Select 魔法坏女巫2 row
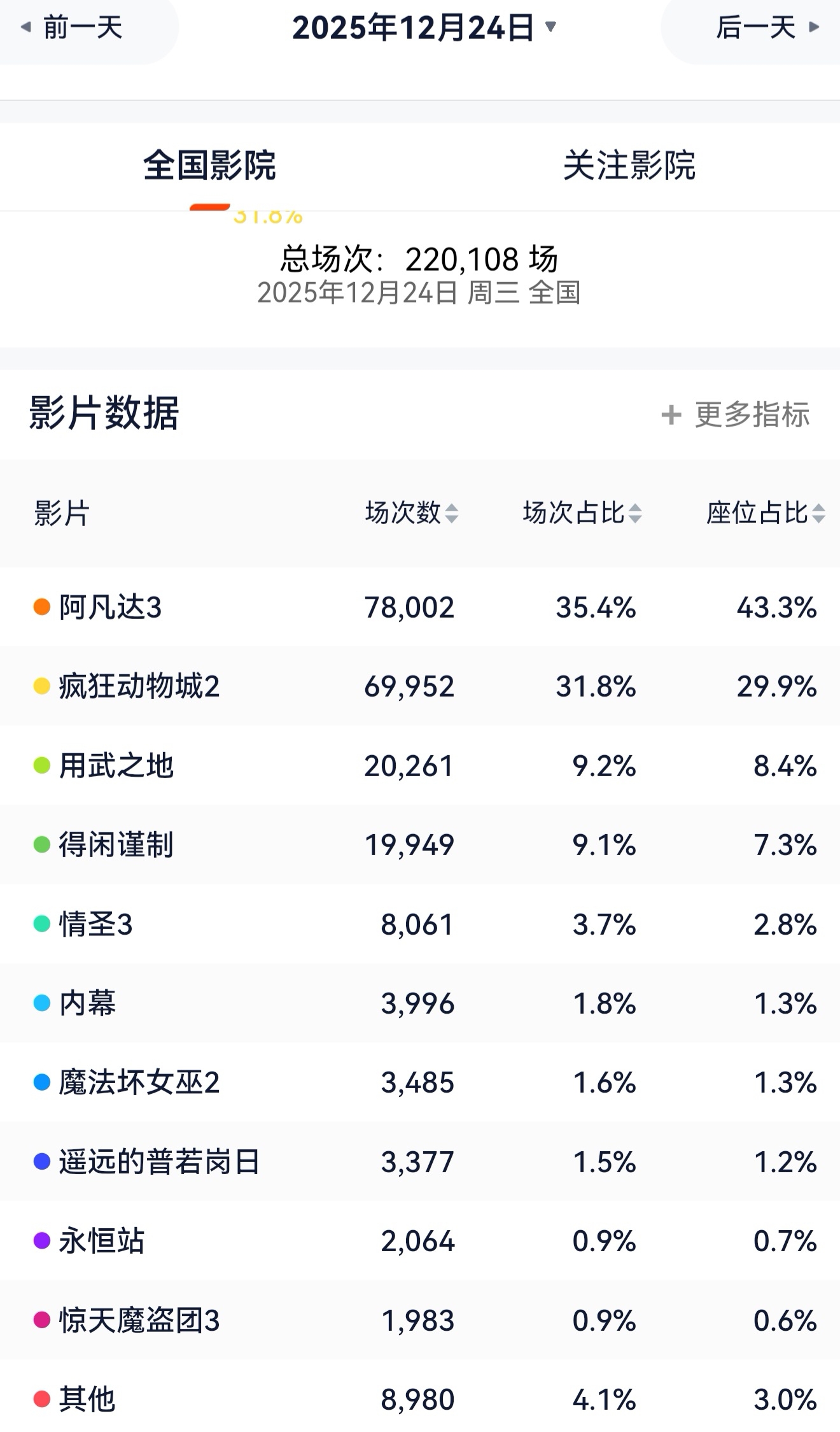Image resolution: width=840 pixels, height=1432 pixels. coord(420,1082)
